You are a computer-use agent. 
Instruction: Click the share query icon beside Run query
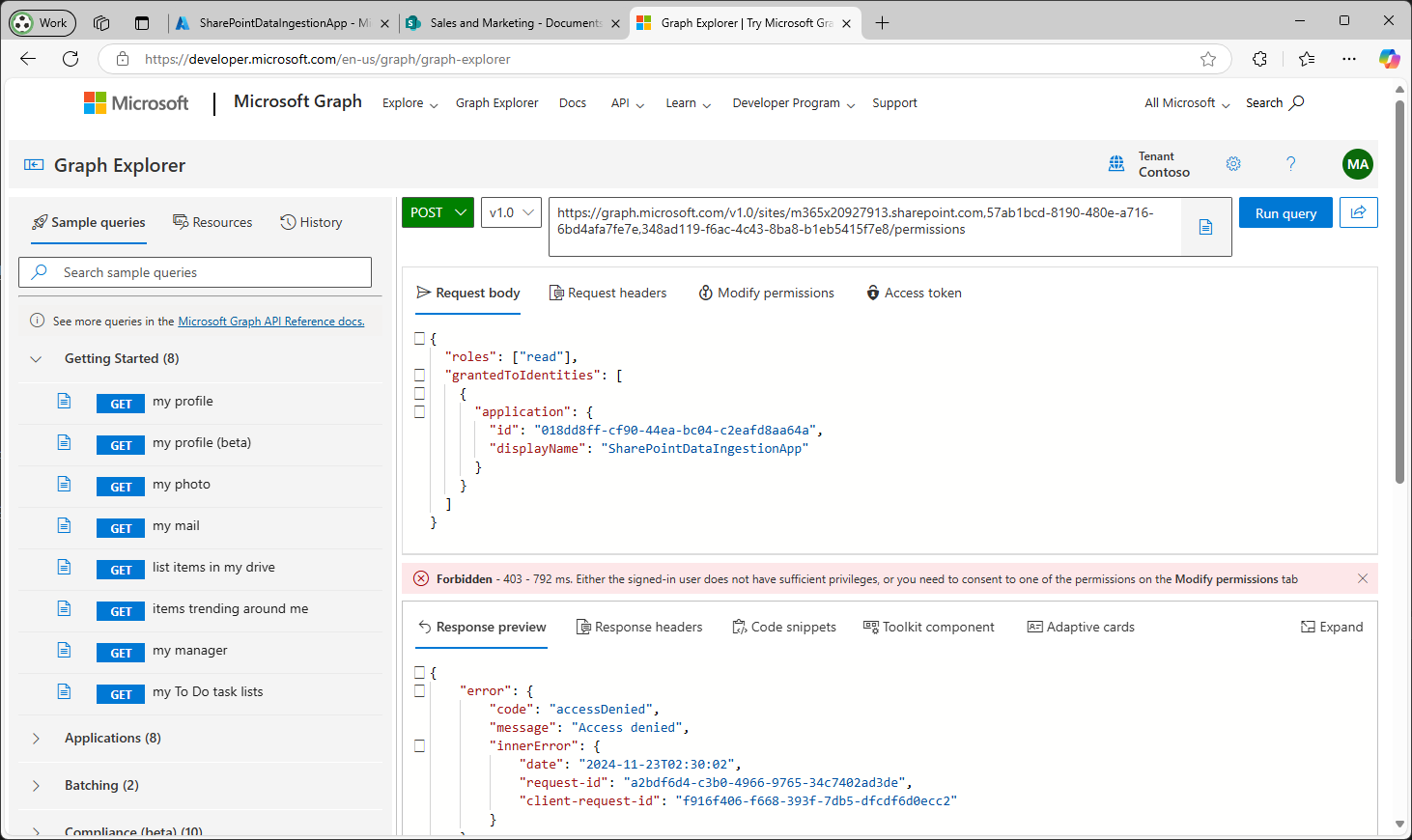1359,212
